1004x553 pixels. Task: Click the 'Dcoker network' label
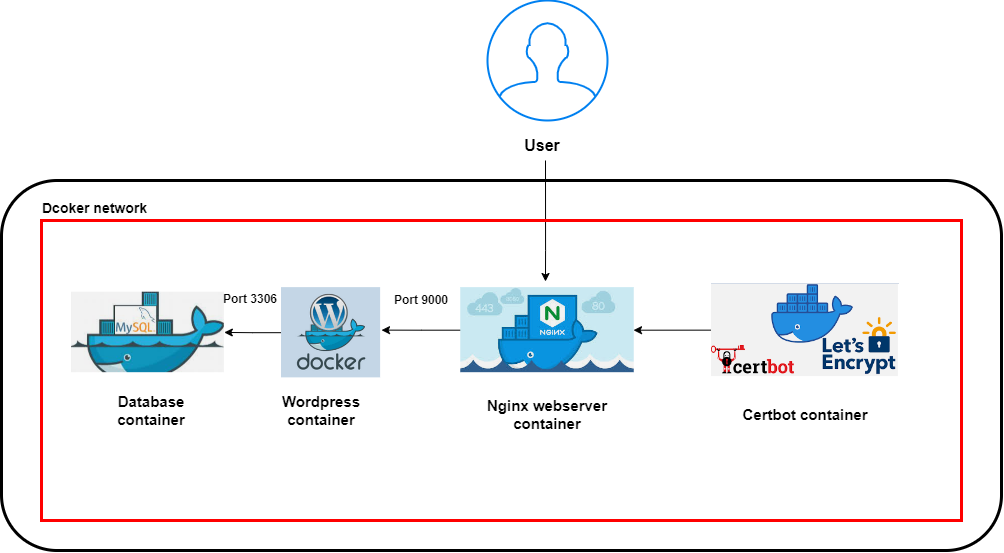(x=94, y=208)
